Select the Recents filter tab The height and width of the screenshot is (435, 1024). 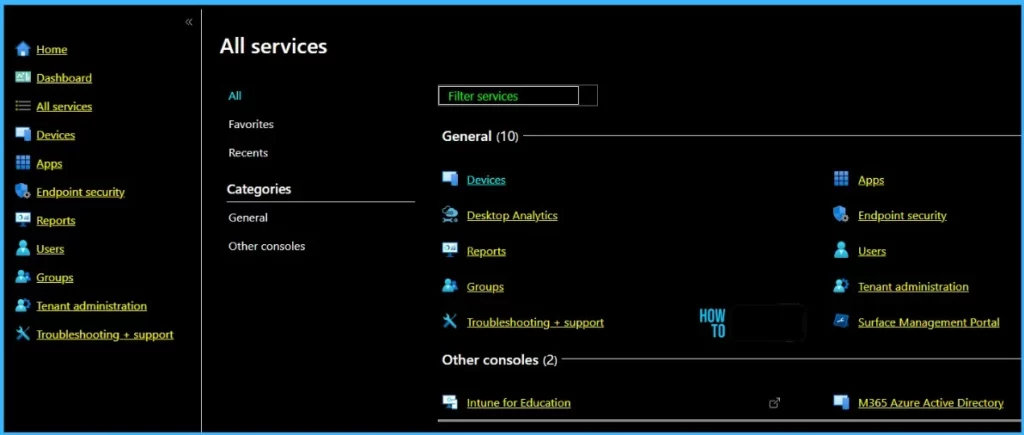(248, 153)
